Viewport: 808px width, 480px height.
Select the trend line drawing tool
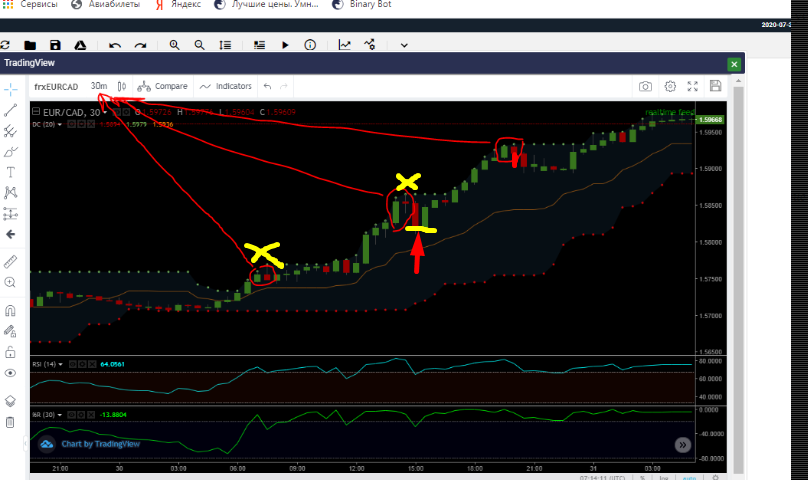pyautogui.click(x=10, y=110)
